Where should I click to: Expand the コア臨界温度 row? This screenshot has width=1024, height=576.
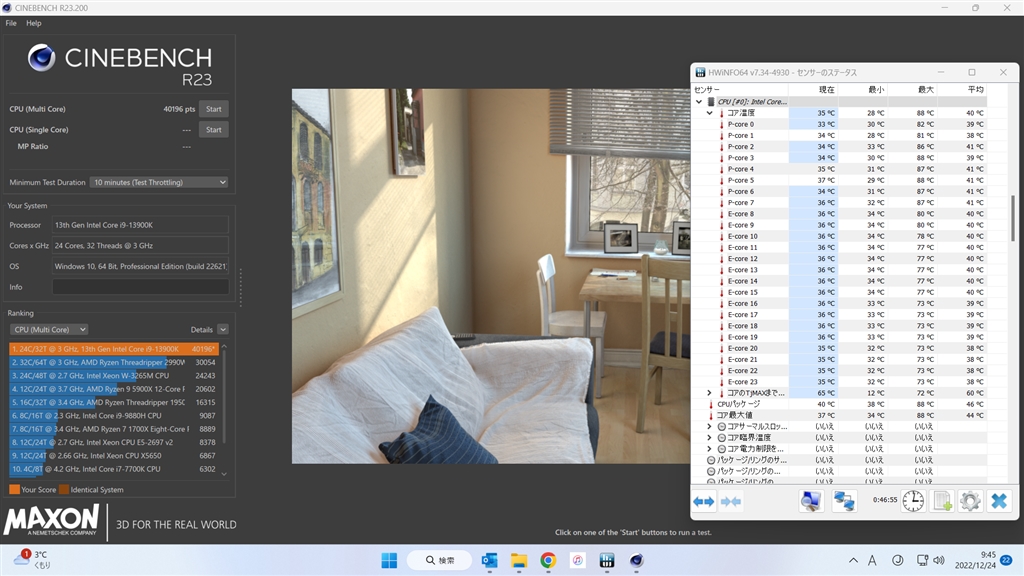tap(709, 438)
